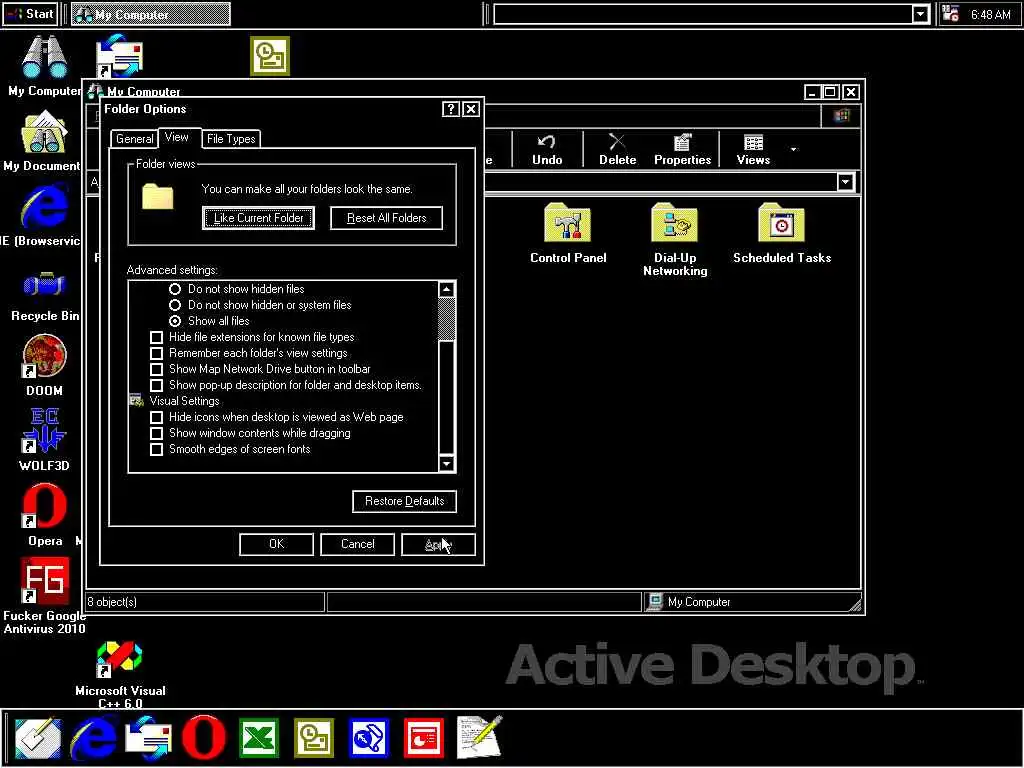1024x768 pixels.
Task: Launch Outlook Express from quick launch bar
Action: [148, 738]
